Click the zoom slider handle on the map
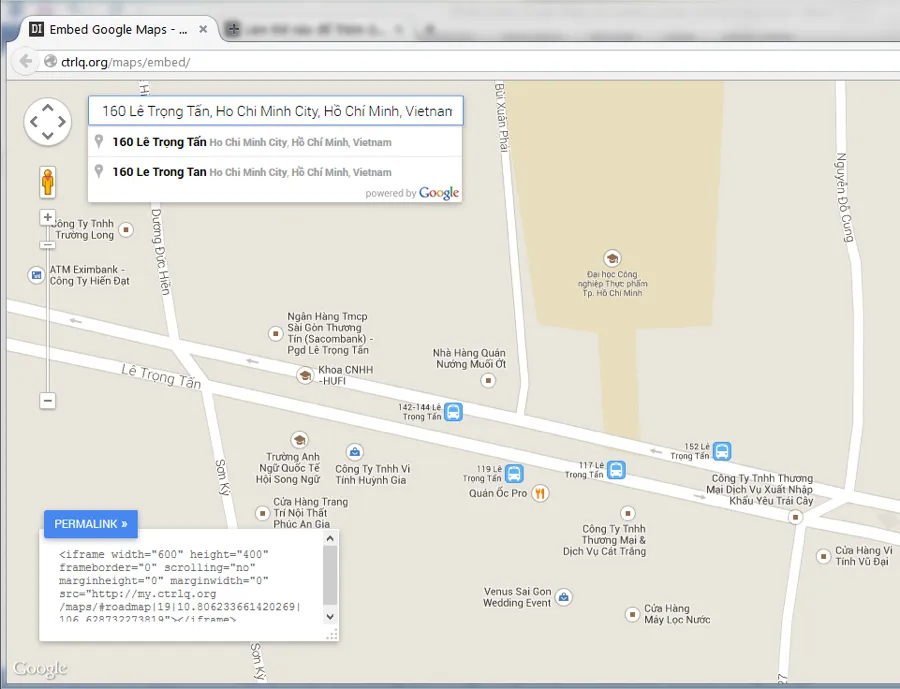The height and width of the screenshot is (689, 900). coord(47,245)
